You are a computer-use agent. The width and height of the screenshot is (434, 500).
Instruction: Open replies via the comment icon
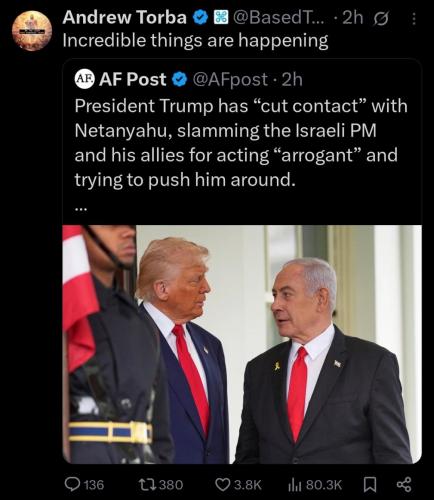coord(72,484)
